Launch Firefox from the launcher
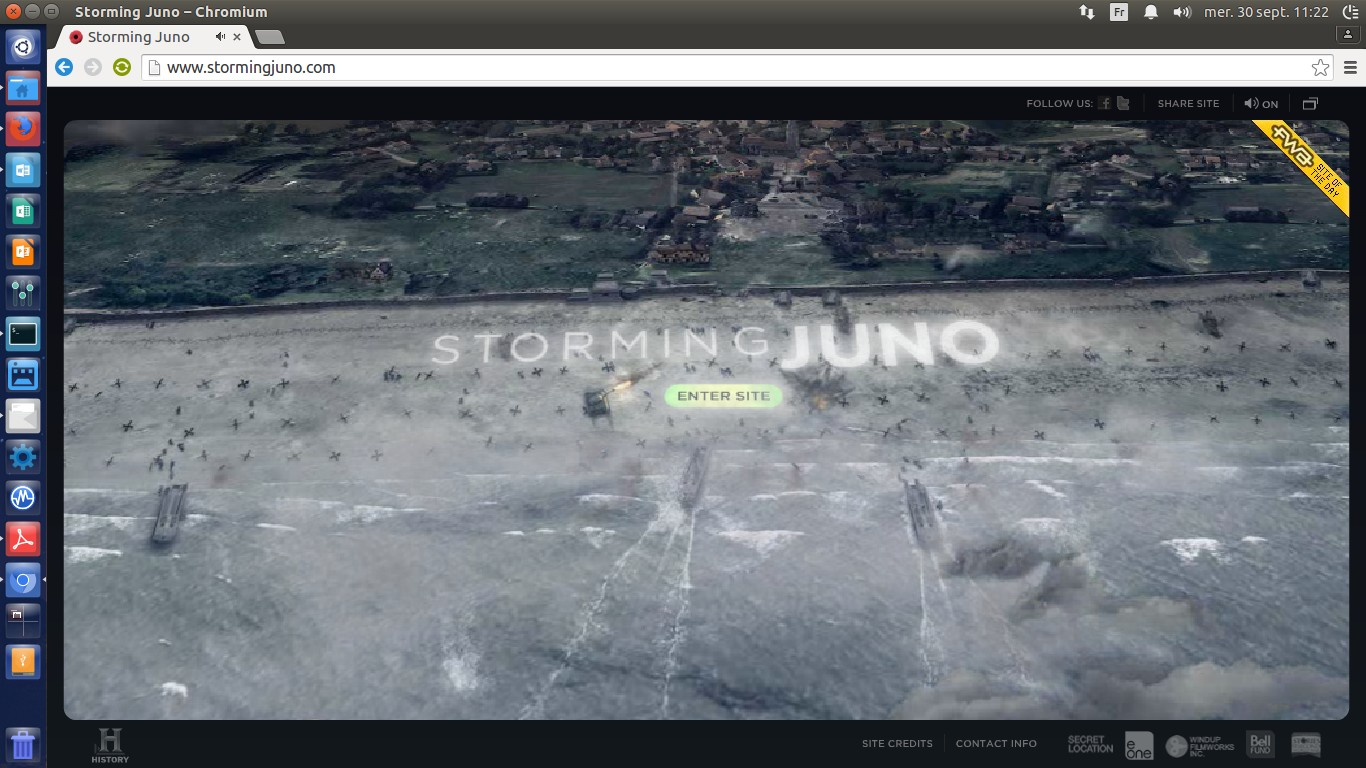This screenshot has width=1366, height=768. (23, 128)
